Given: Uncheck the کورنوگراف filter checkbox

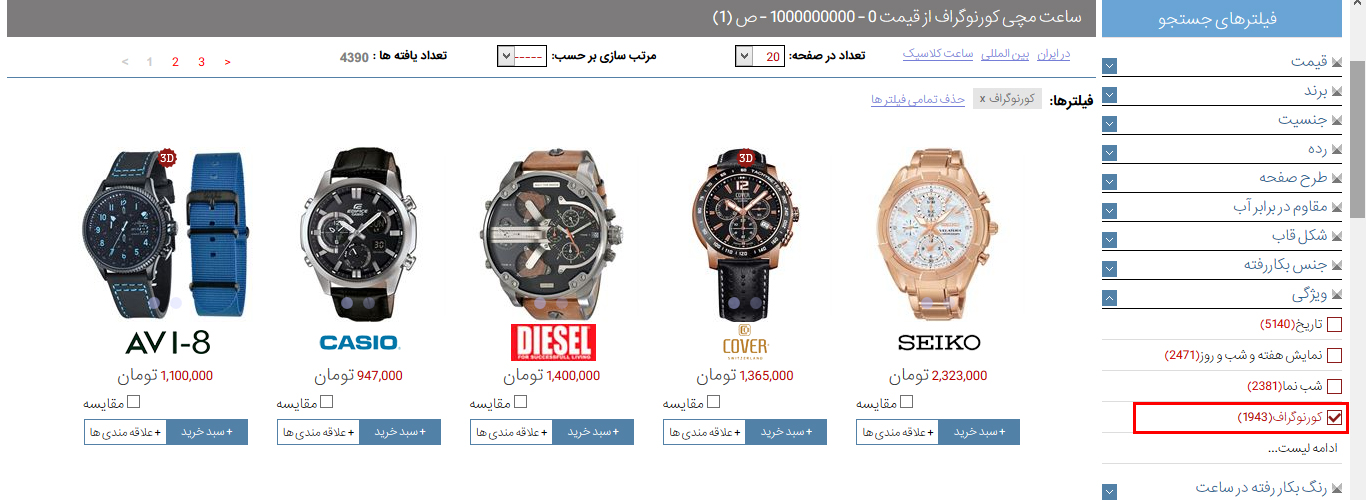Looking at the screenshot, I should click(1334, 417).
